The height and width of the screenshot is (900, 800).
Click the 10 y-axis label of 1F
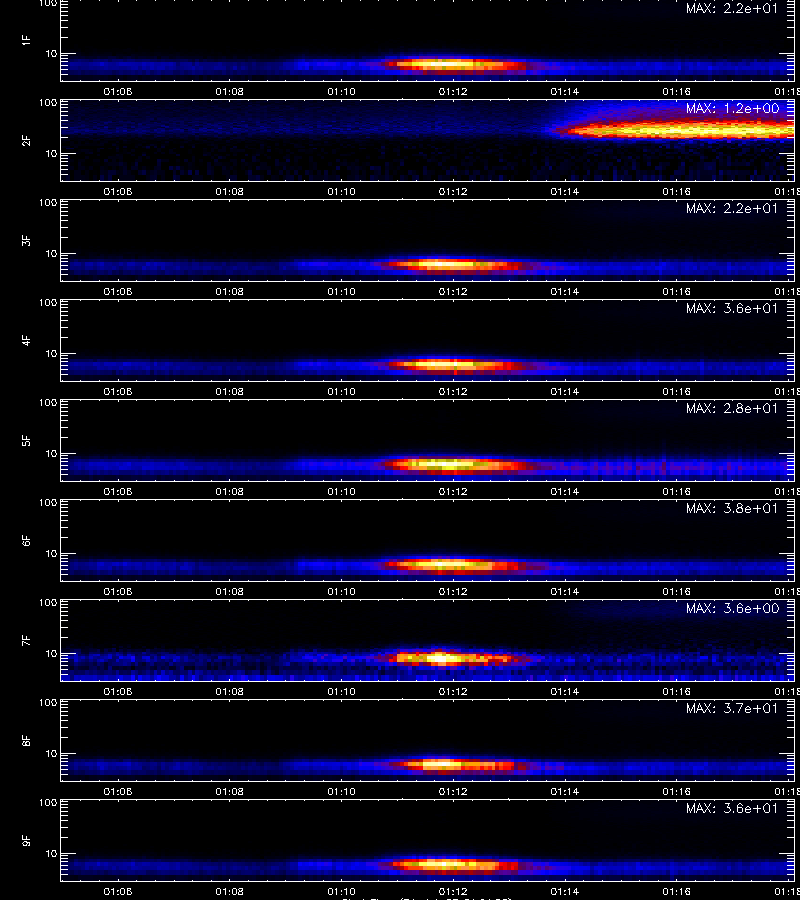pyautogui.click(x=51, y=53)
